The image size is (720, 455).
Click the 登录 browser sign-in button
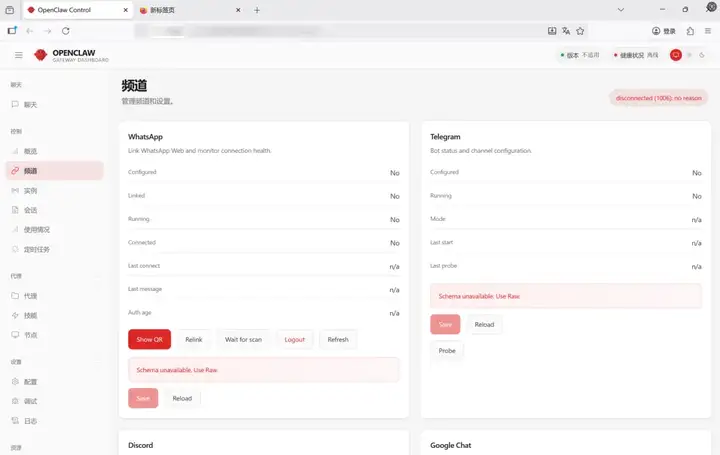(664, 31)
